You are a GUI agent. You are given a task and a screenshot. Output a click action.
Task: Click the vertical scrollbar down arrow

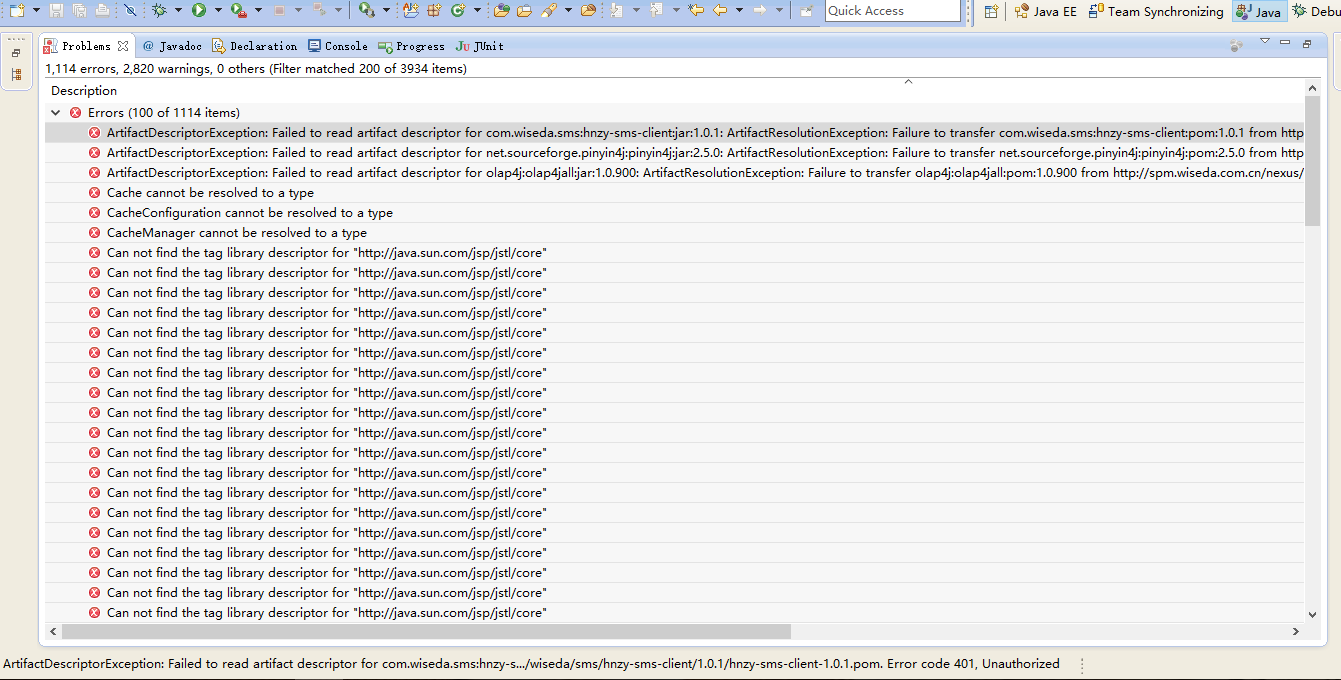click(1313, 615)
